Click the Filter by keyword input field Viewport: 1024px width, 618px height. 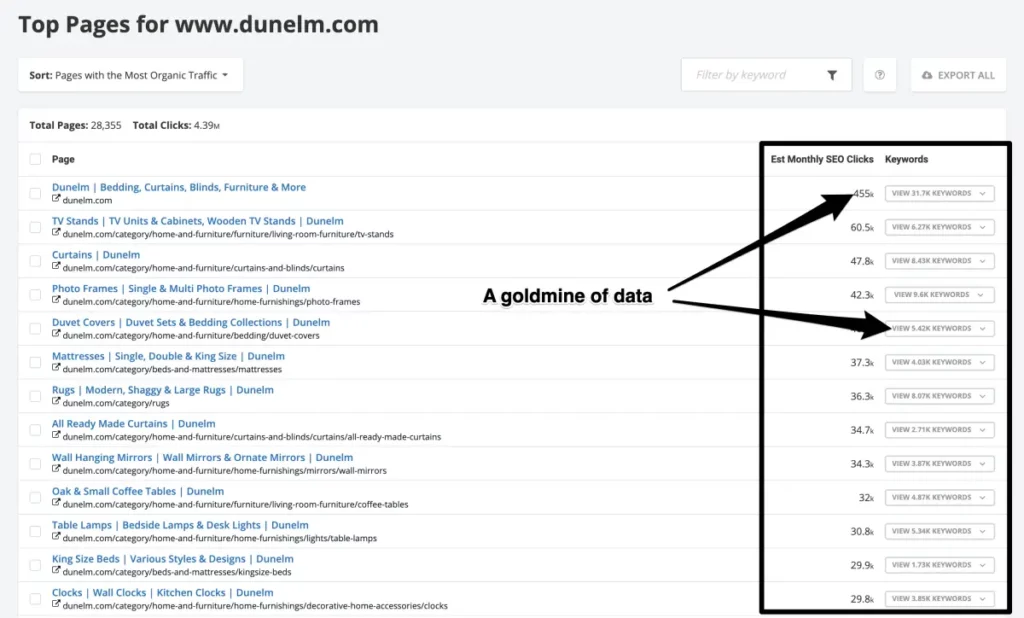pos(766,75)
